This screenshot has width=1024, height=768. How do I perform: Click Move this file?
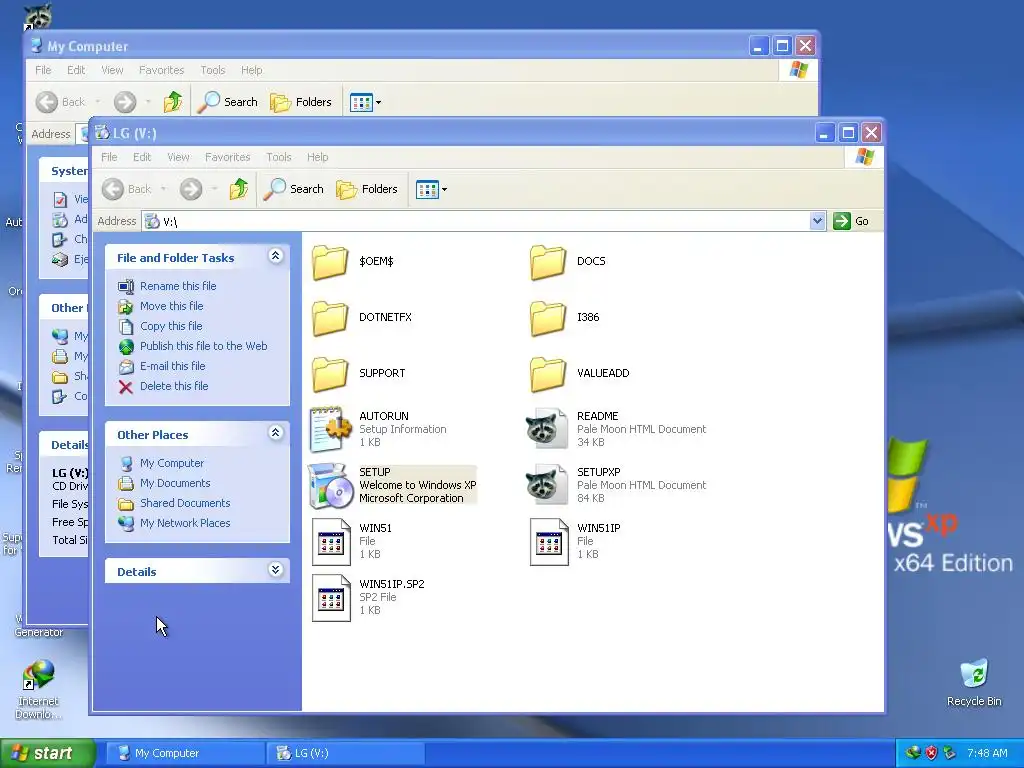click(171, 306)
